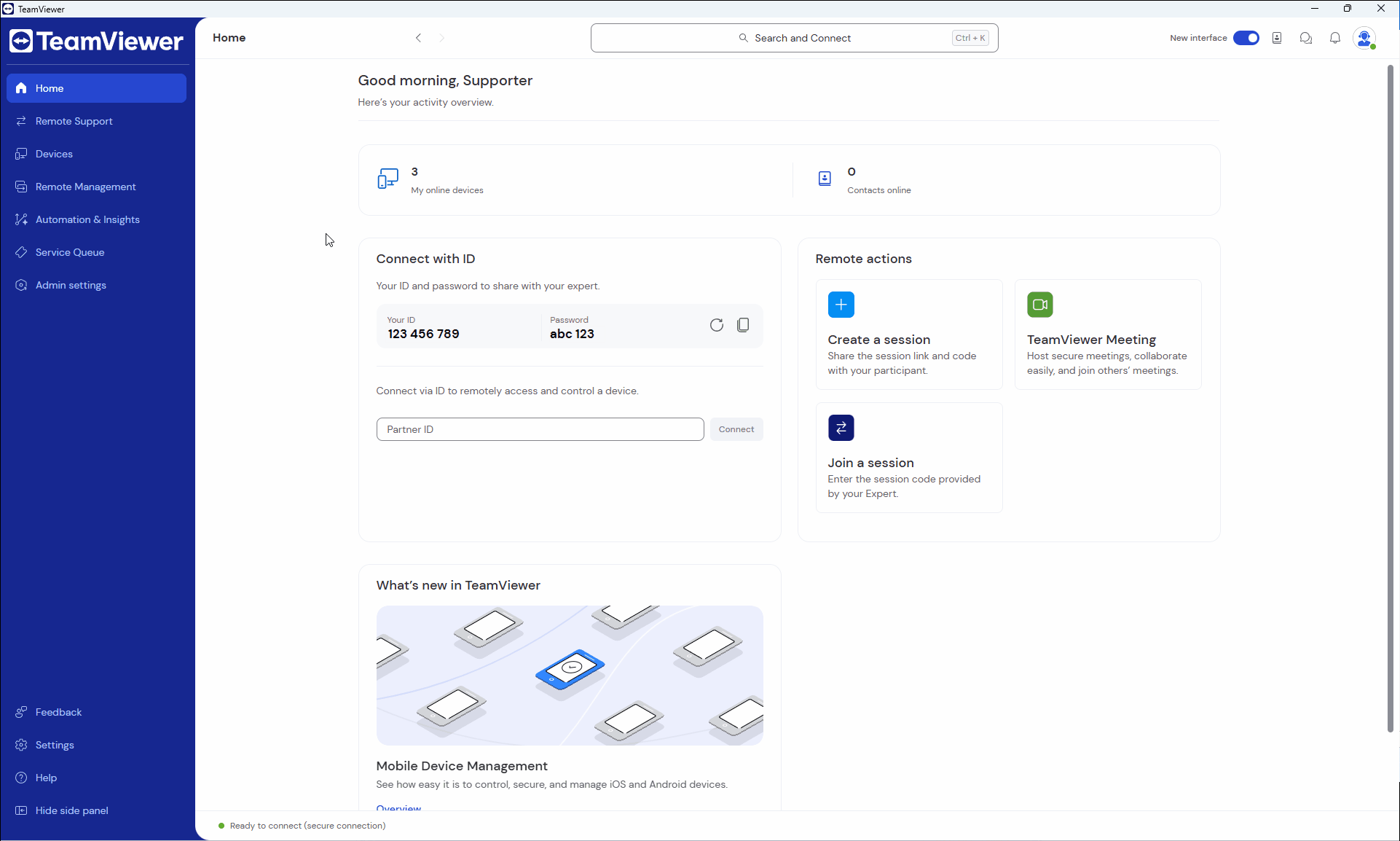Click the 'TeamViewer Meeting' title
The width and height of the screenshot is (1400, 841).
1092,340
